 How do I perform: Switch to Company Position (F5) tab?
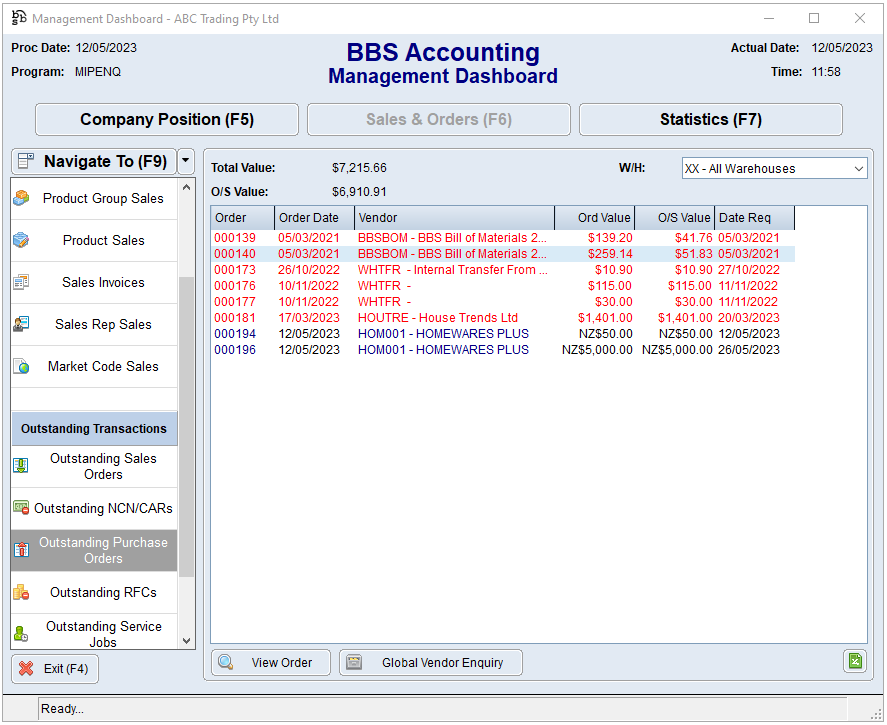click(x=167, y=120)
